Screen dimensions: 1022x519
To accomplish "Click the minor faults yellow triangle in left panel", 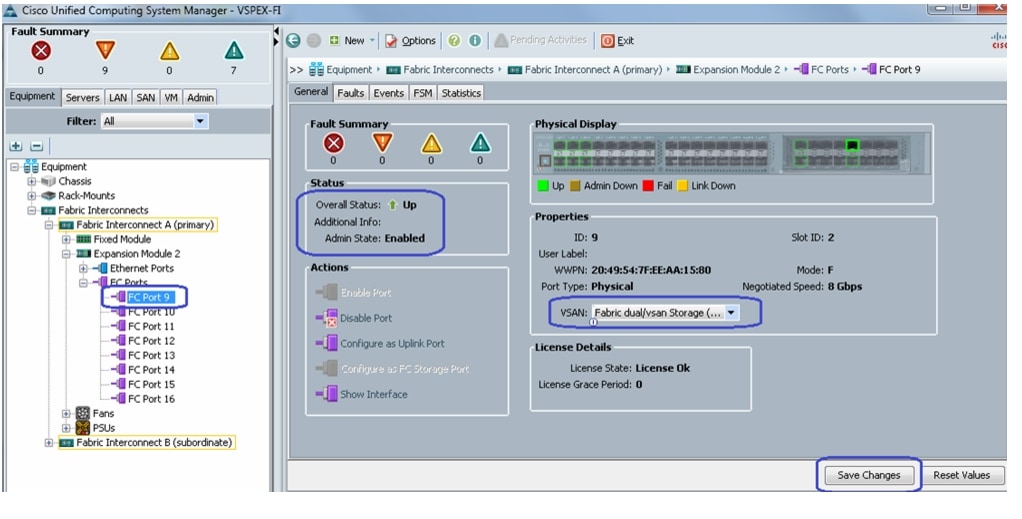I will pyautogui.click(x=169, y=51).
